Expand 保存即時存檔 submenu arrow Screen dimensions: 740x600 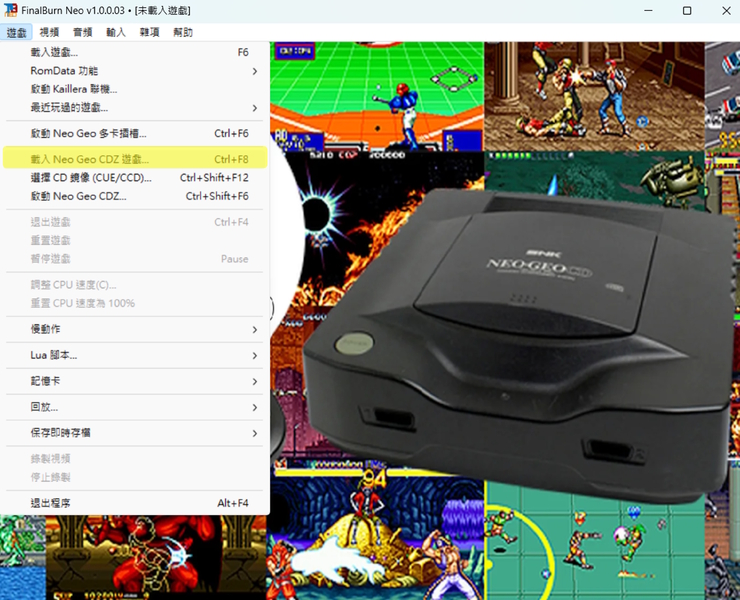(x=255, y=433)
